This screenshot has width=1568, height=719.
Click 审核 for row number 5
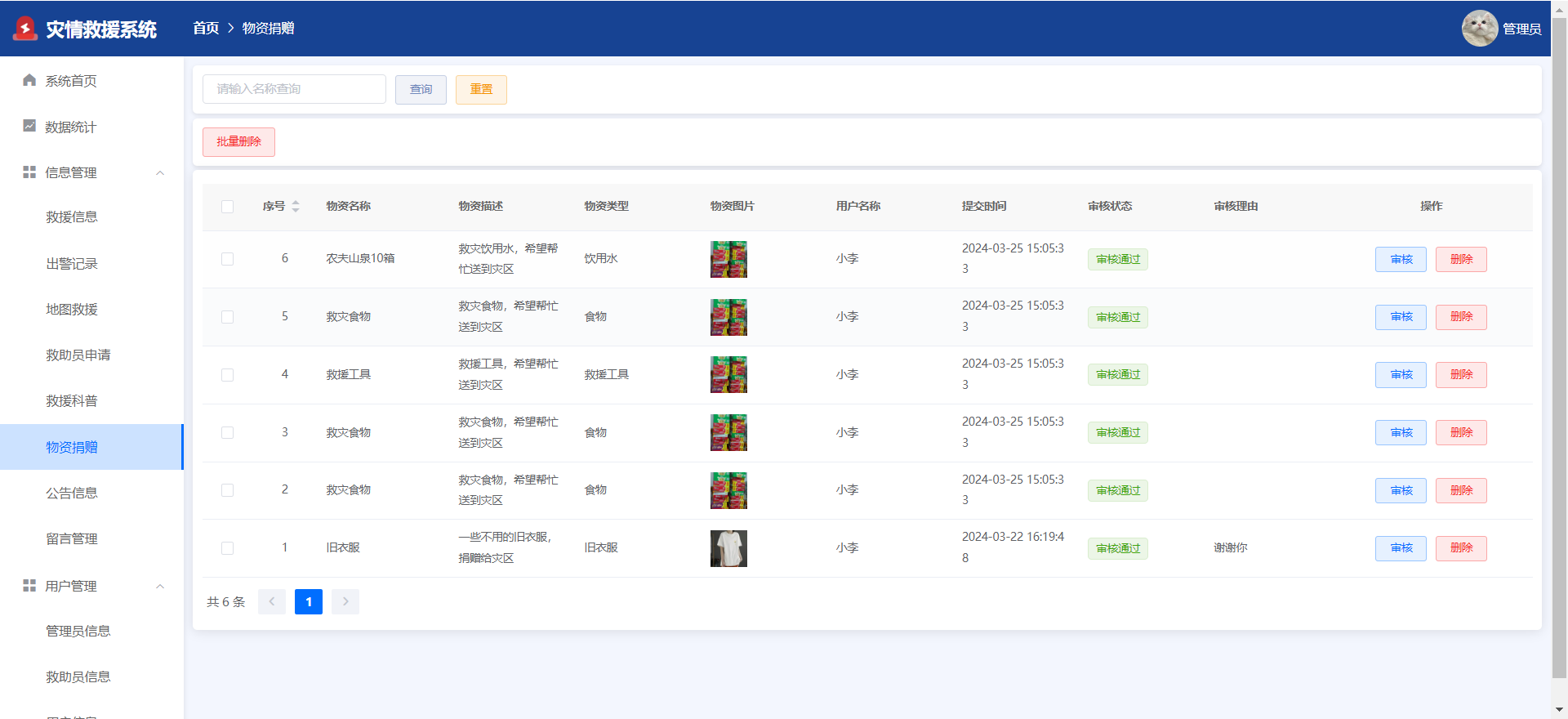pos(1401,317)
